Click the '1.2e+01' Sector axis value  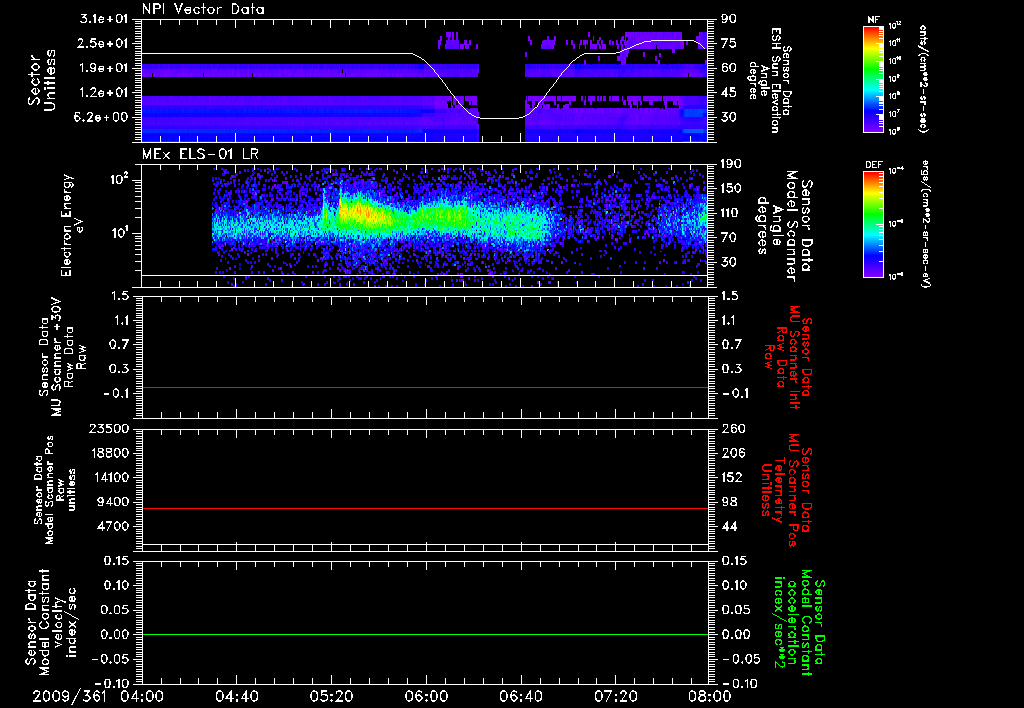(104, 93)
